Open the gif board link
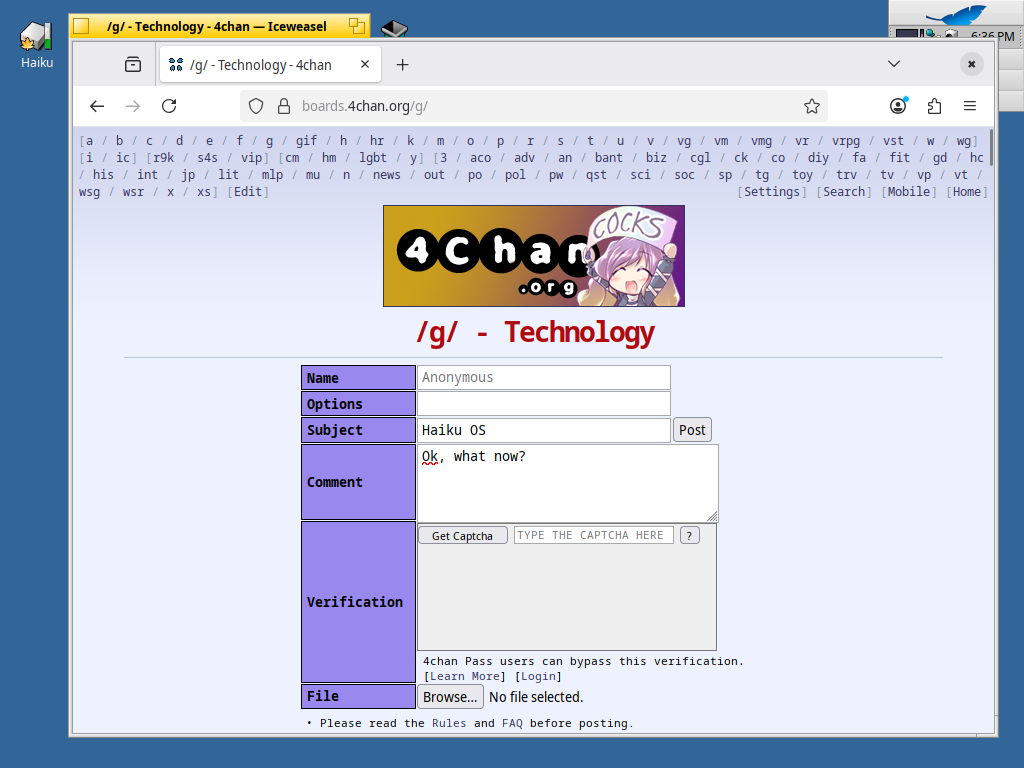The width and height of the screenshot is (1024, 768). 306,140
